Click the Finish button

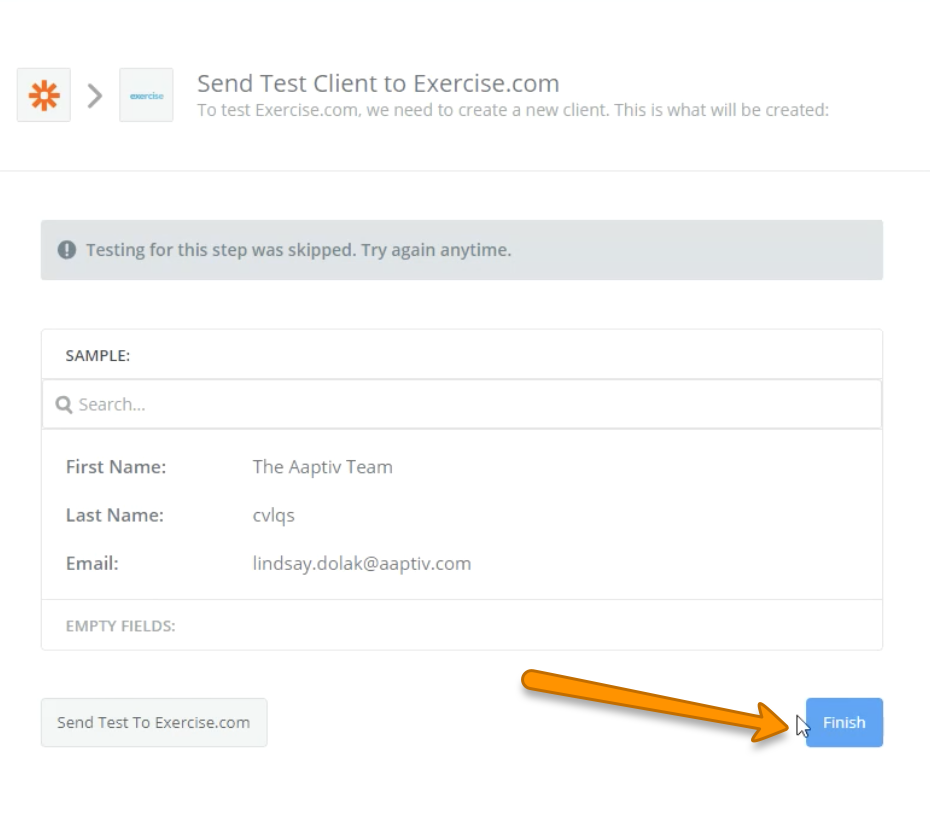pos(844,722)
